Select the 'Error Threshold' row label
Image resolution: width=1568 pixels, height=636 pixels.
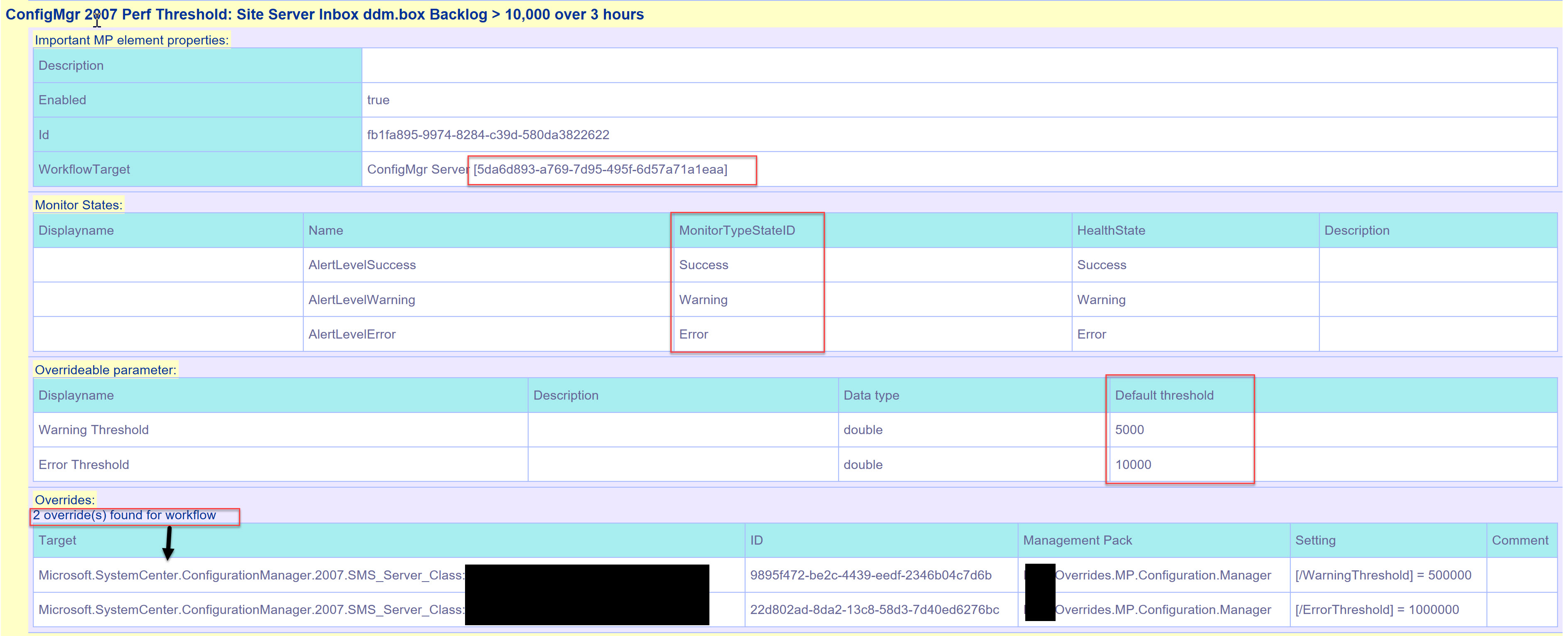[x=84, y=464]
